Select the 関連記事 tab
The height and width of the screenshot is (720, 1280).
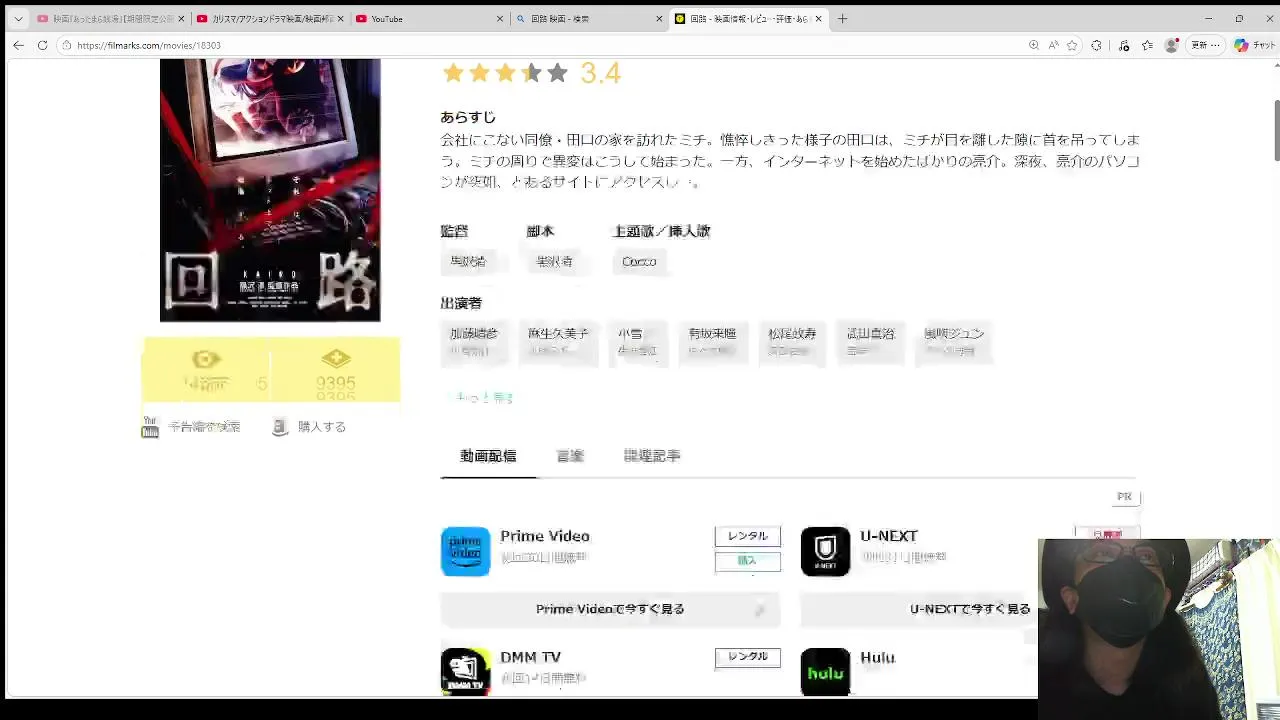tap(652, 456)
